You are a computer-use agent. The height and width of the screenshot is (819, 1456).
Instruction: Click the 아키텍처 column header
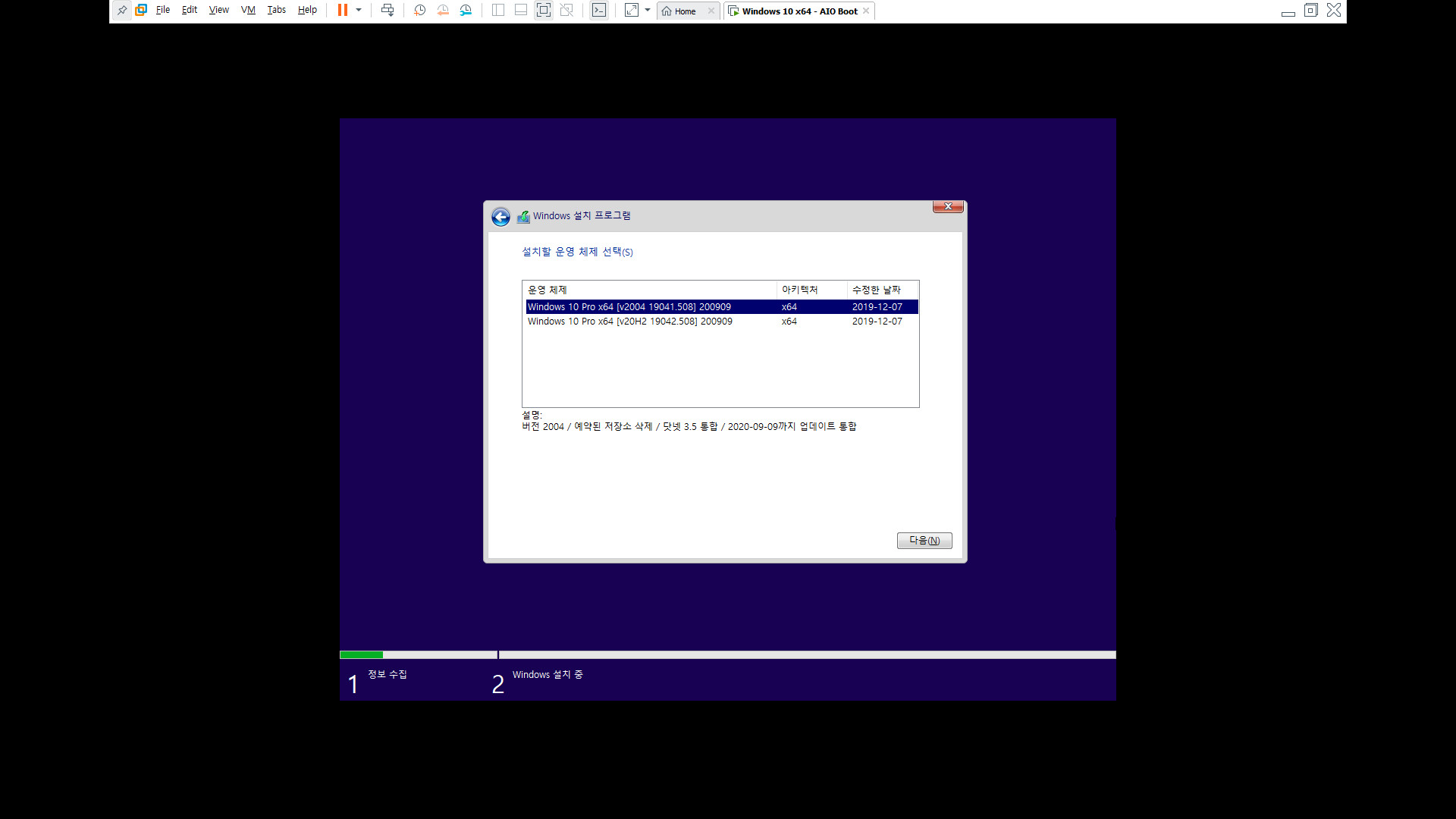(811, 290)
